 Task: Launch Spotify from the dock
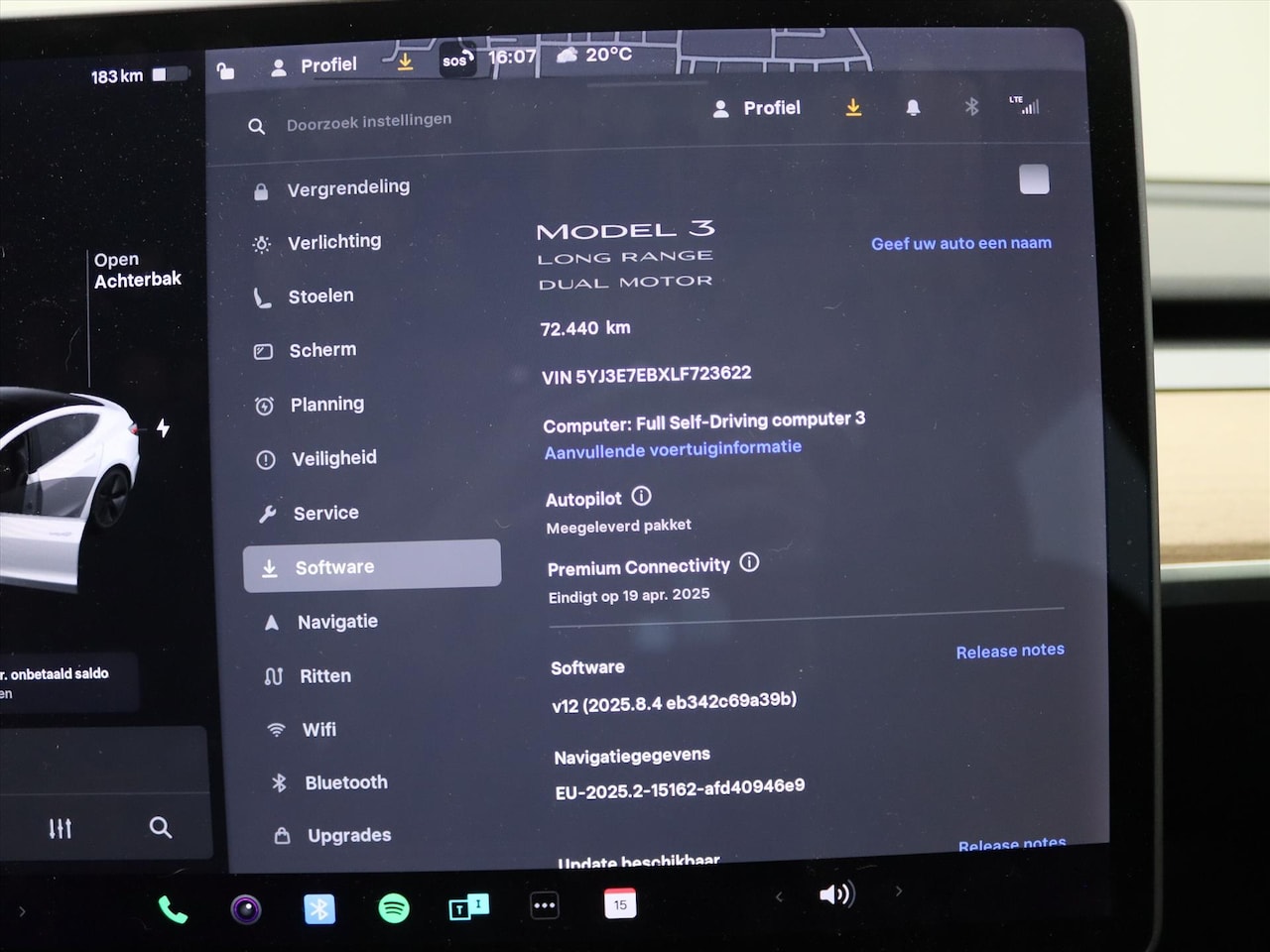(x=394, y=907)
